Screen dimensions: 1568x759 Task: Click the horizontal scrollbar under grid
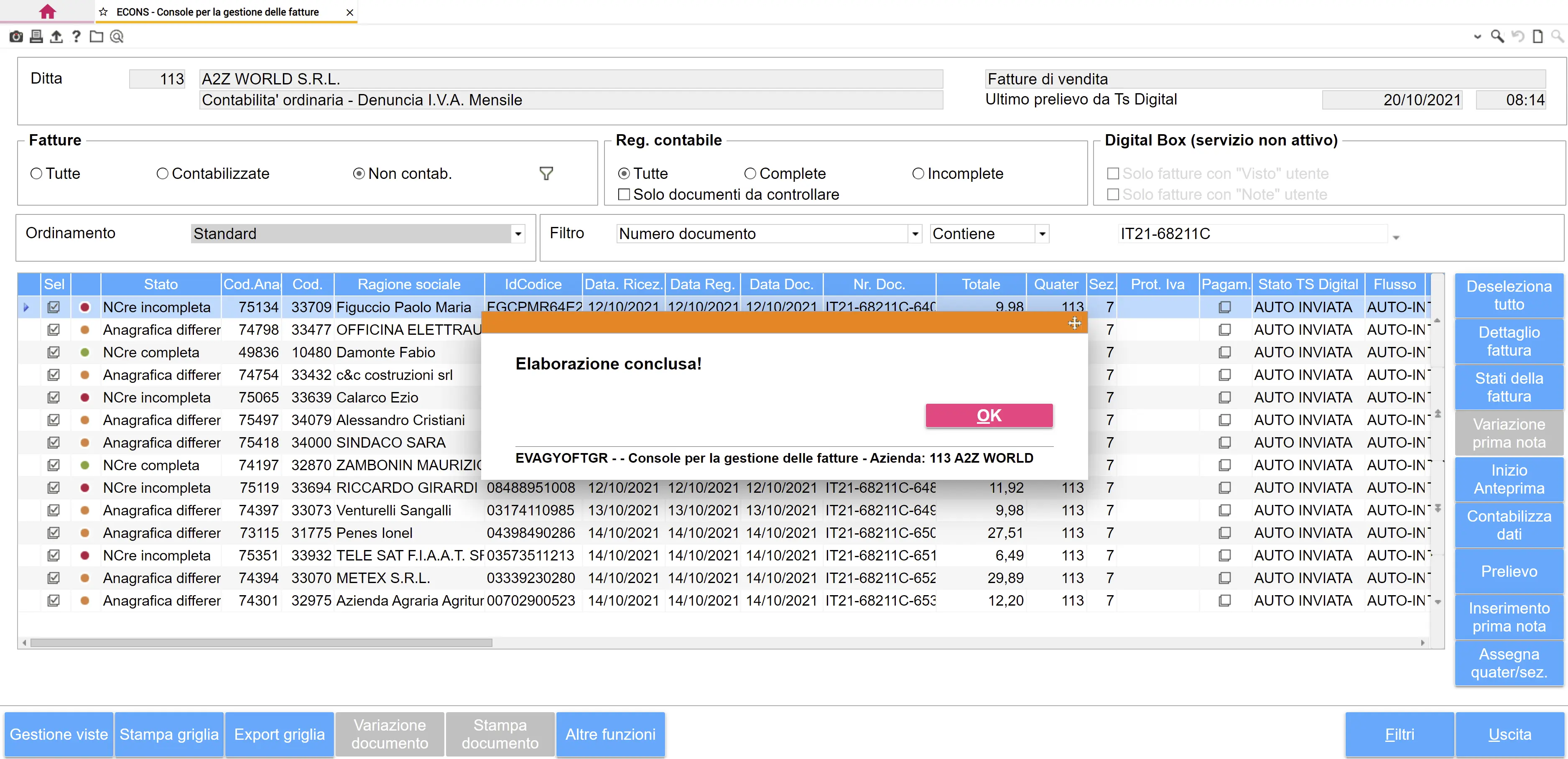click(262, 643)
